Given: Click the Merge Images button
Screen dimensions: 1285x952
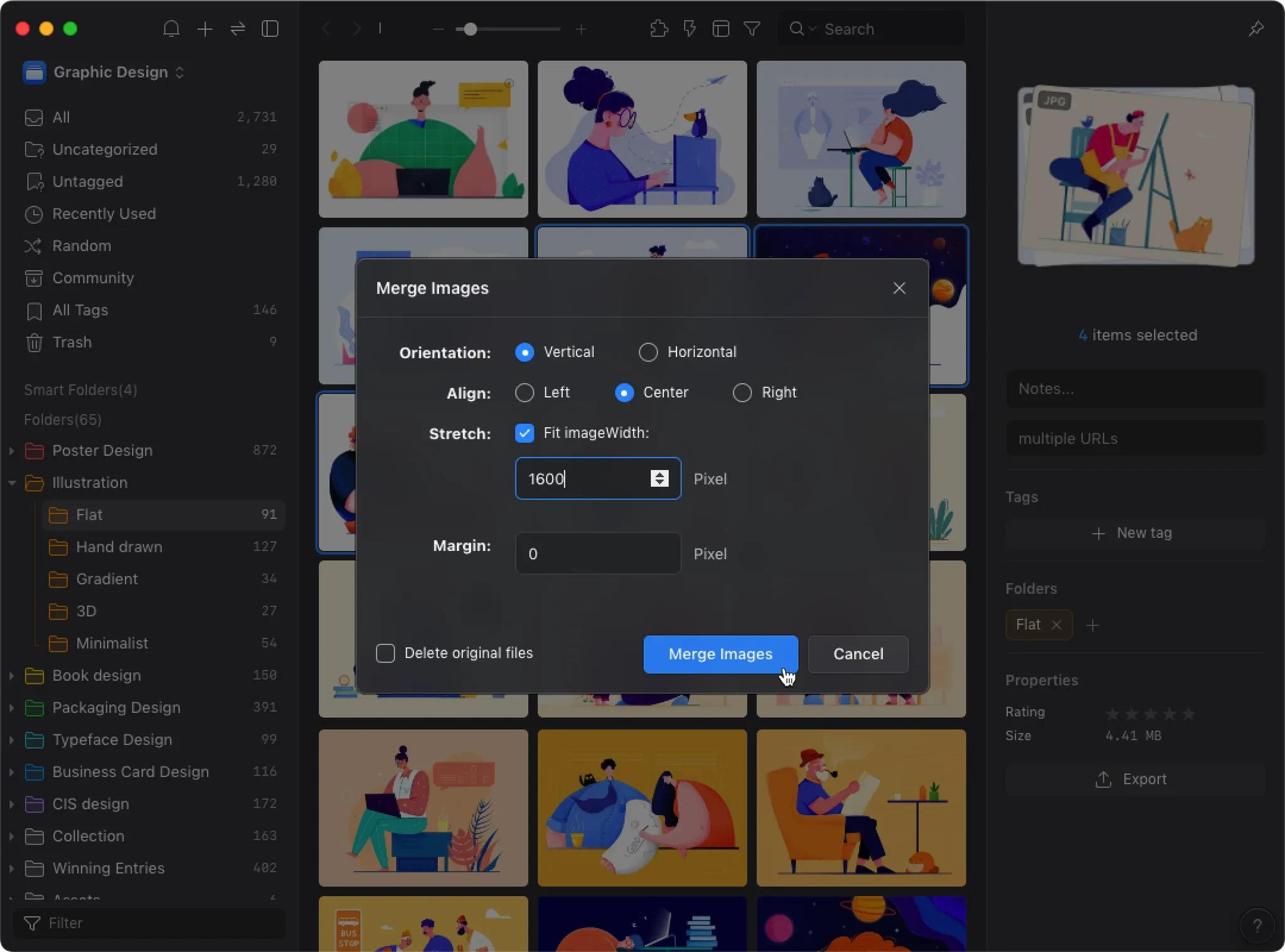Looking at the screenshot, I should [x=720, y=654].
